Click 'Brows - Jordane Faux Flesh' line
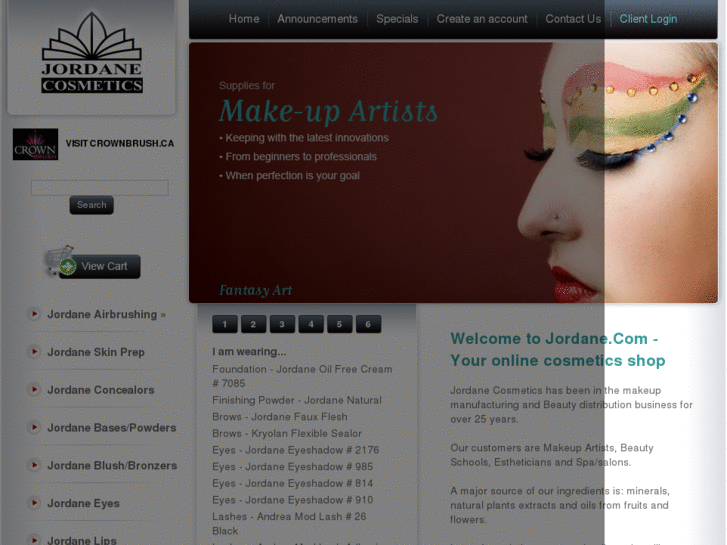This screenshot has height=545, width=727. (280, 417)
